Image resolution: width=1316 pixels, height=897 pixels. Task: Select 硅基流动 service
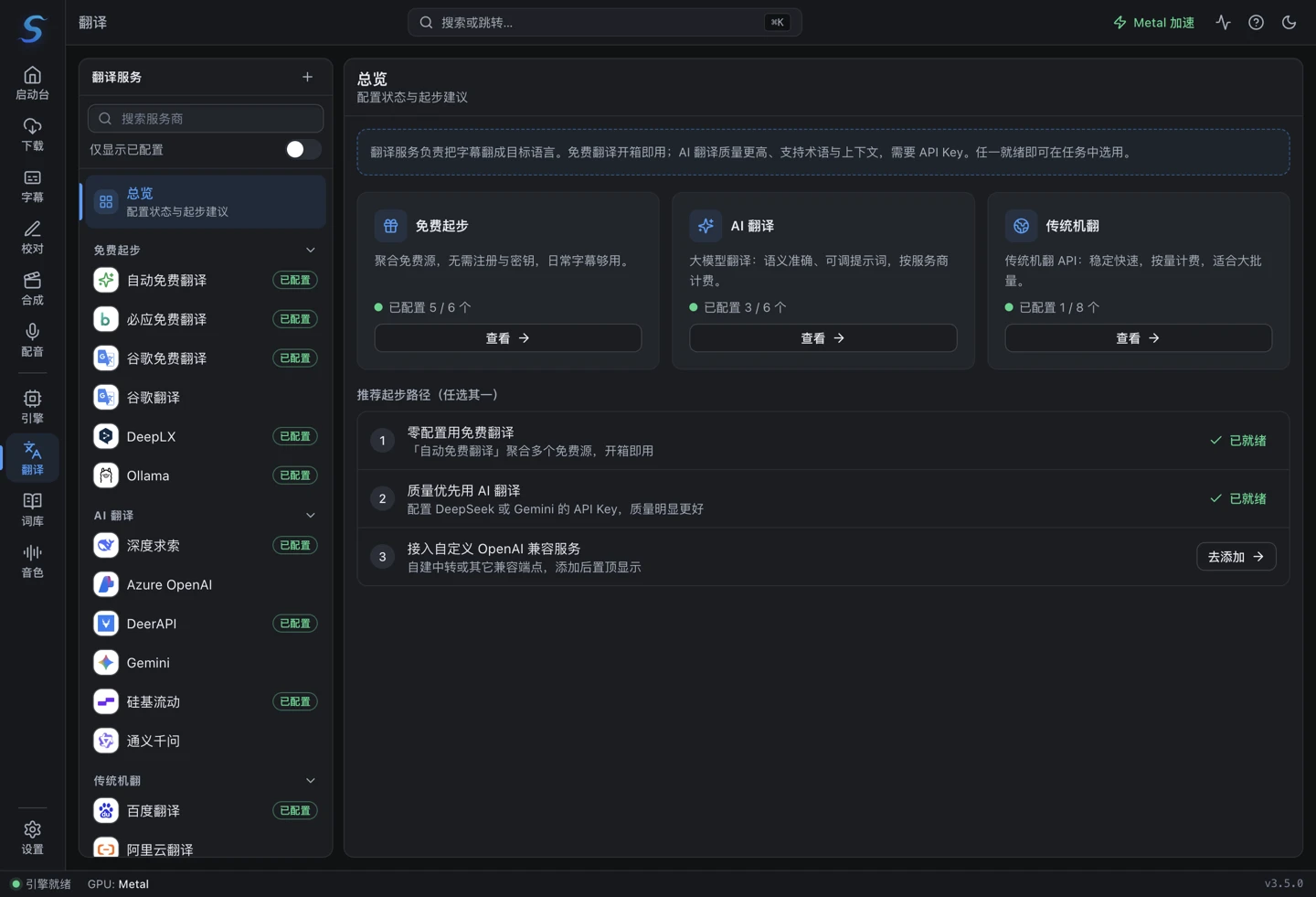coord(206,701)
